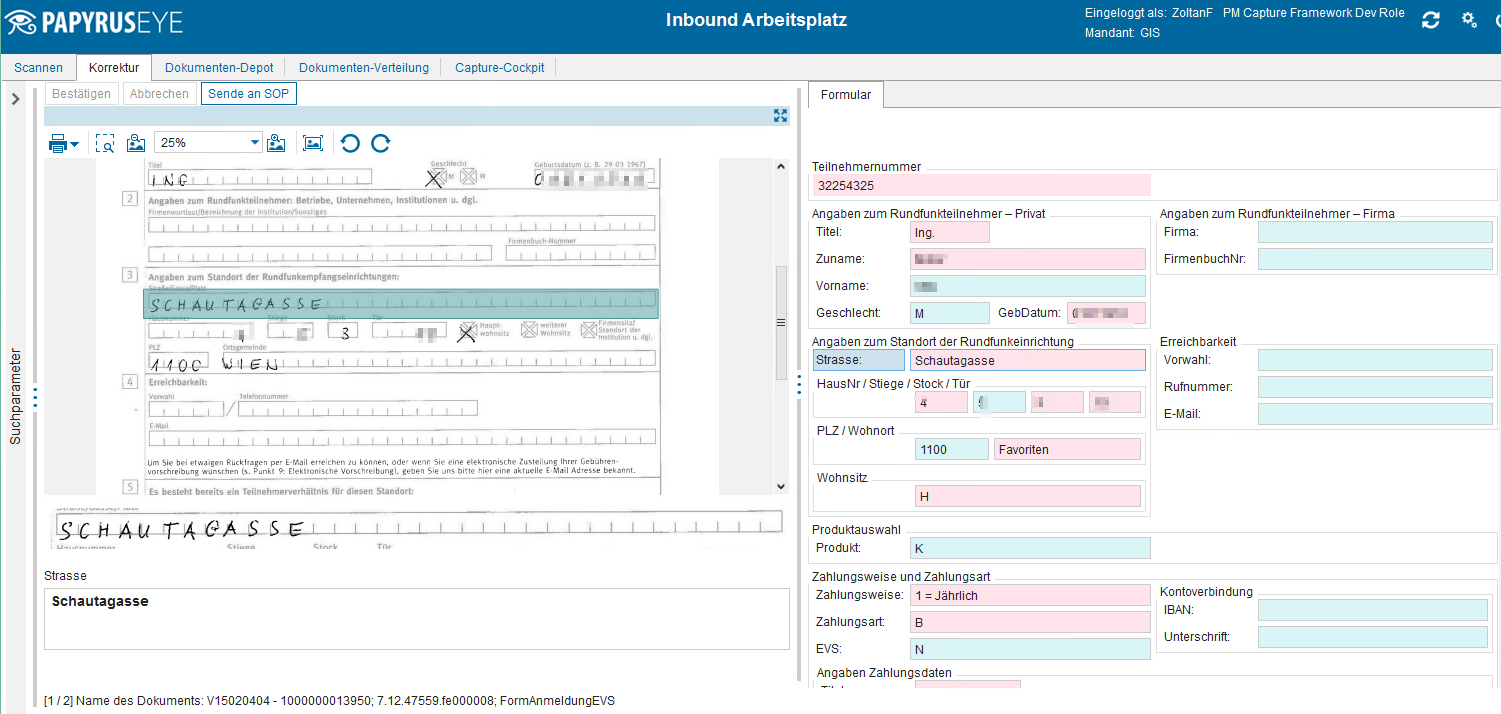
Task: Select the Korrektur tab
Action: coord(114,68)
